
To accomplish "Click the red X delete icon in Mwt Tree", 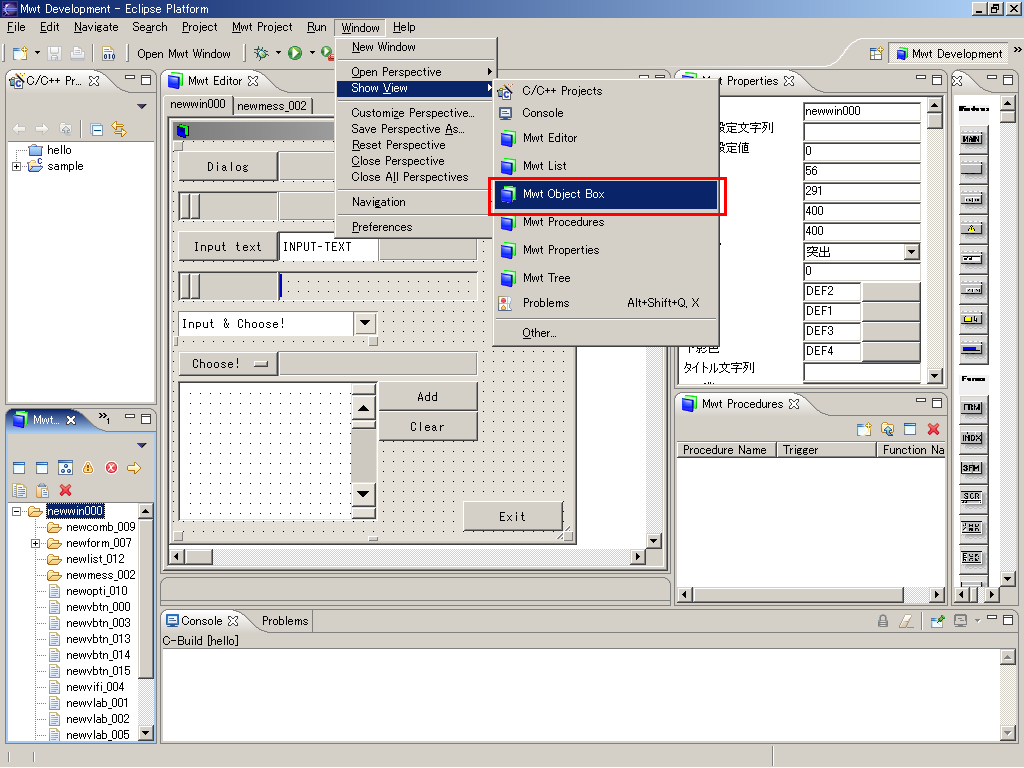I will (65, 490).
